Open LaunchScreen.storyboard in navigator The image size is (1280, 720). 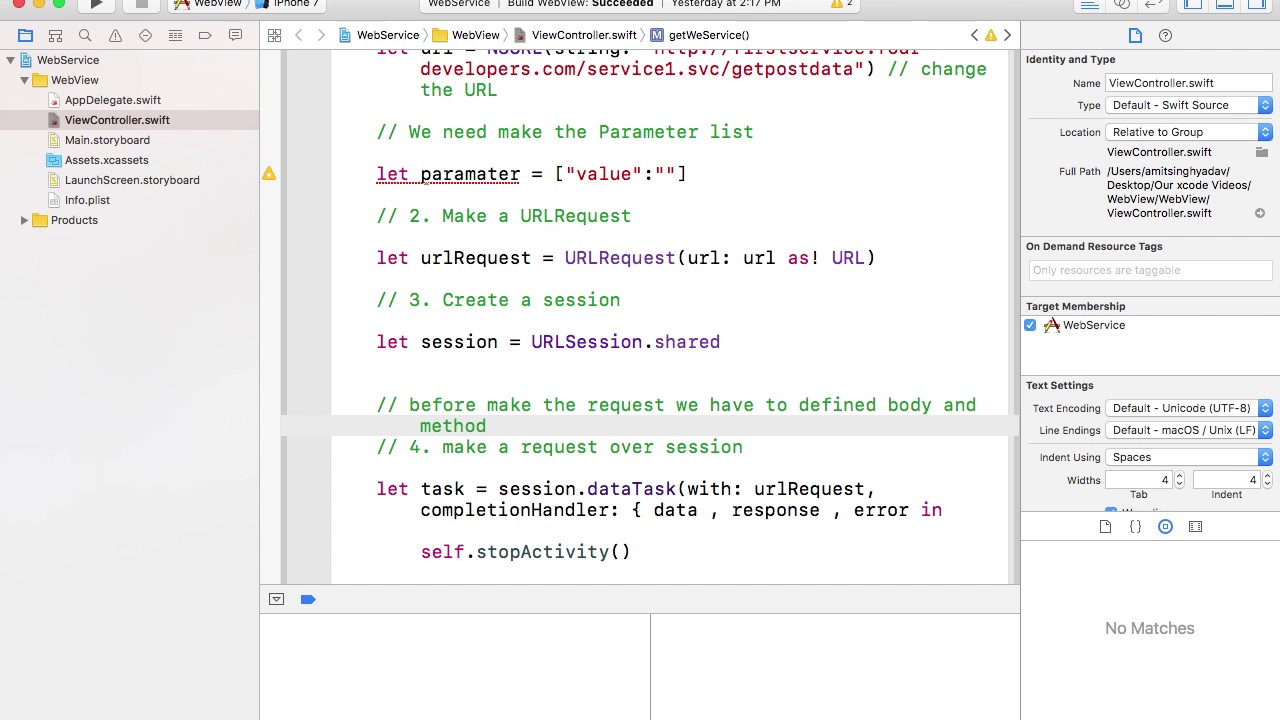point(132,180)
